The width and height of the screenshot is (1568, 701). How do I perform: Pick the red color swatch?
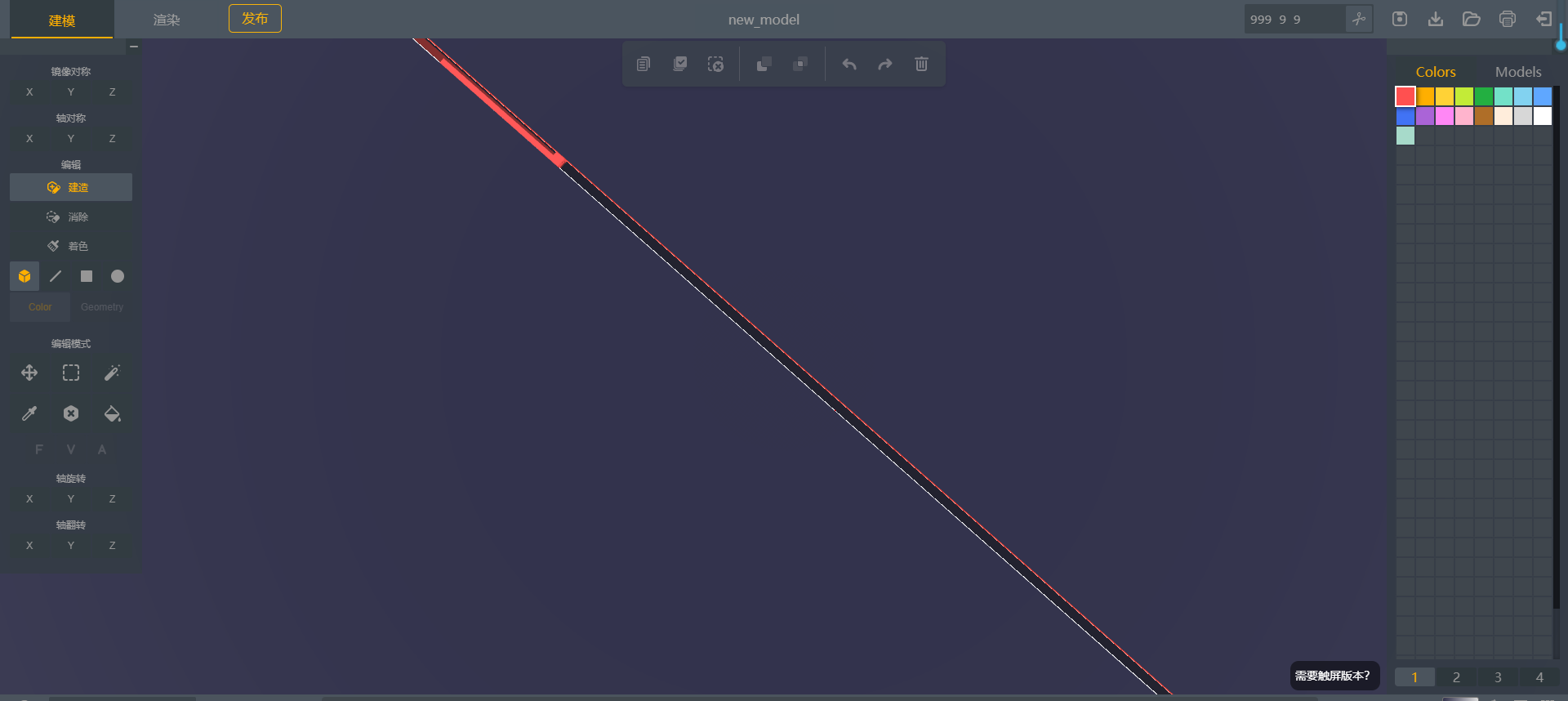tap(1405, 96)
